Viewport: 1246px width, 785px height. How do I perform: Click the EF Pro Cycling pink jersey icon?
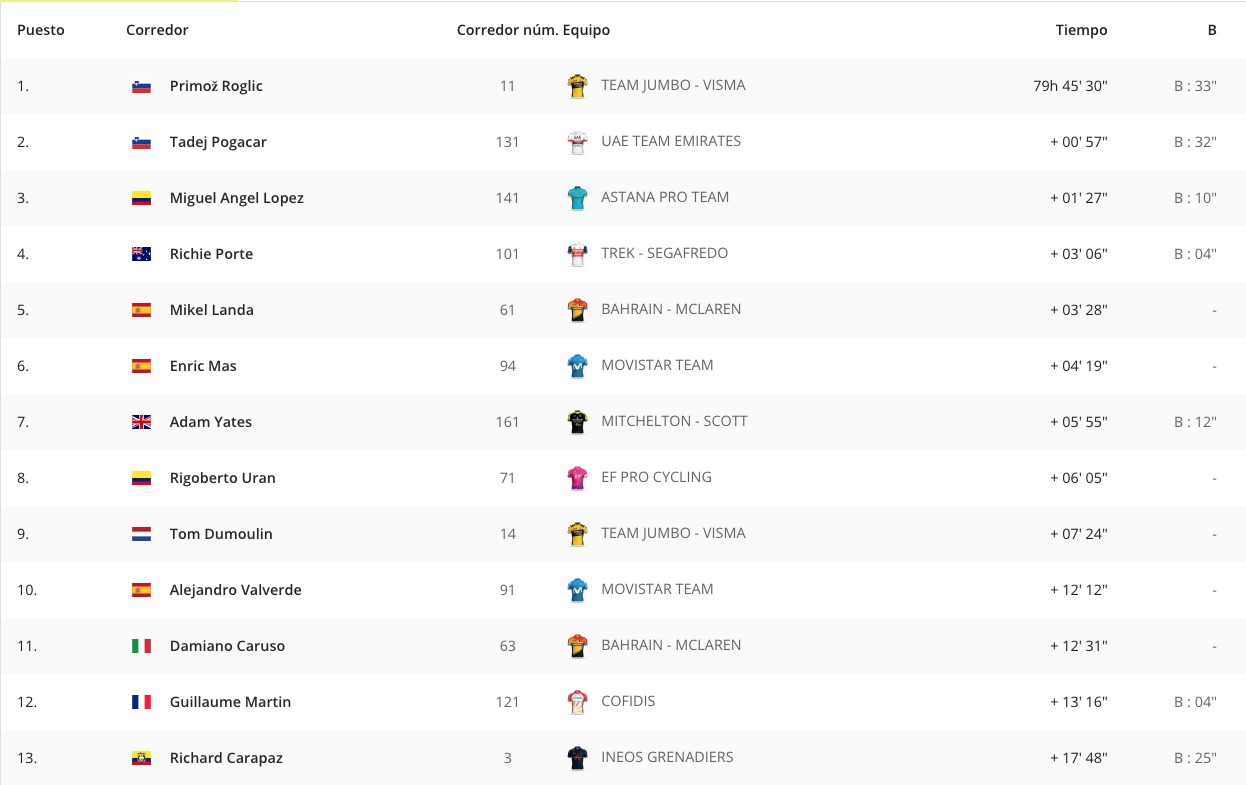tap(577, 478)
